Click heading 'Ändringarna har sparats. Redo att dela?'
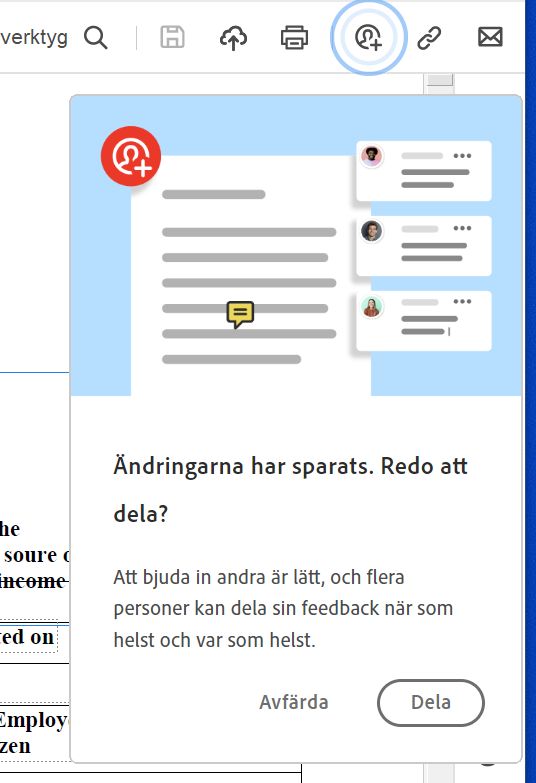This screenshot has width=536, height=783. 291,490
